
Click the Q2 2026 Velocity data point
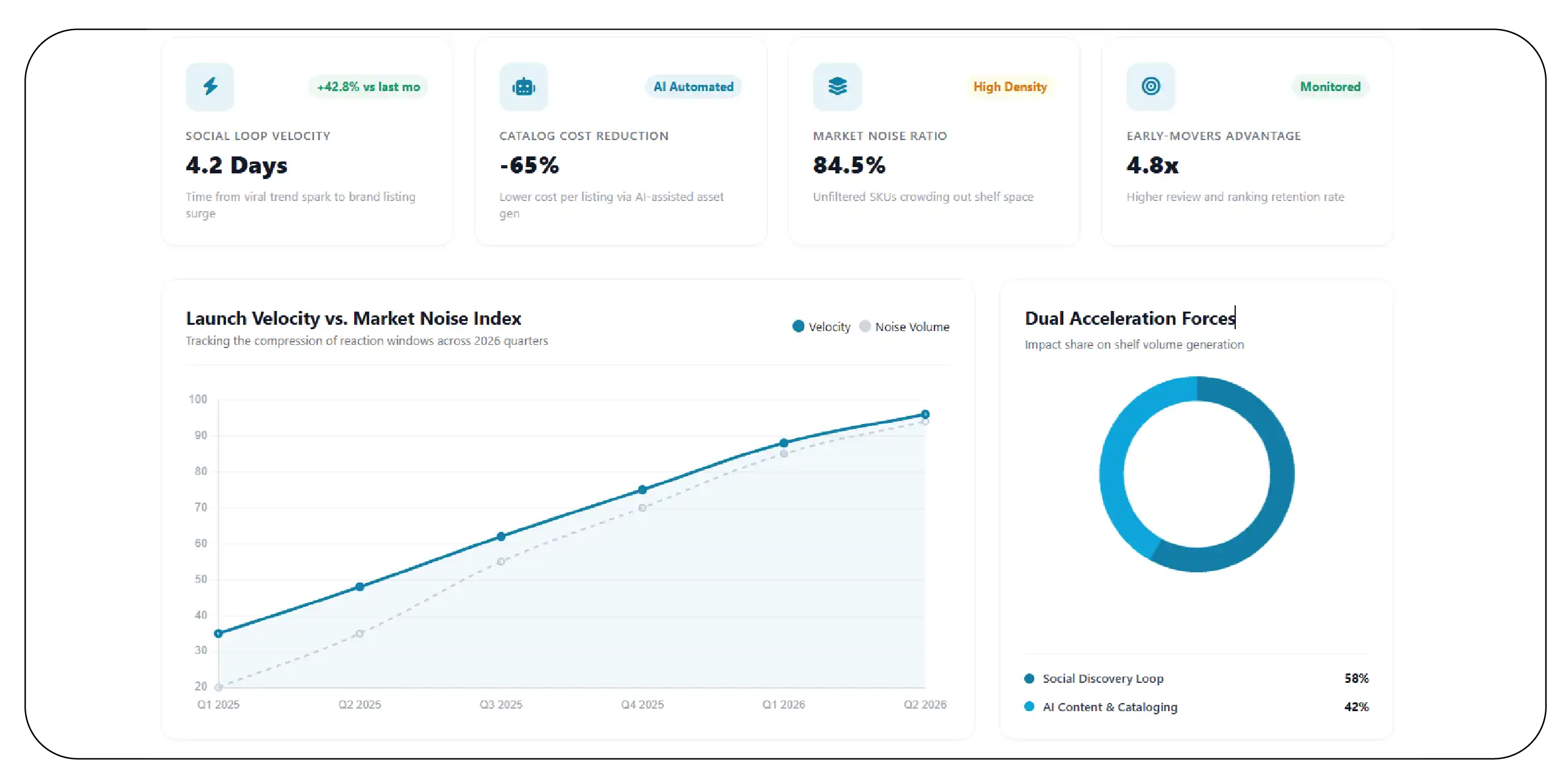click(x=925, y=415)
